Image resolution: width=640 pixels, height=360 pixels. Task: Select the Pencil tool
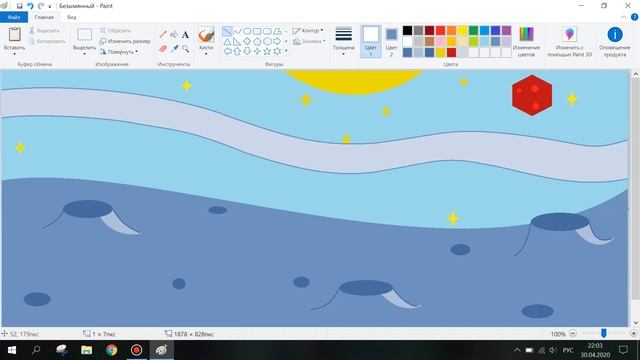(163, 35)
